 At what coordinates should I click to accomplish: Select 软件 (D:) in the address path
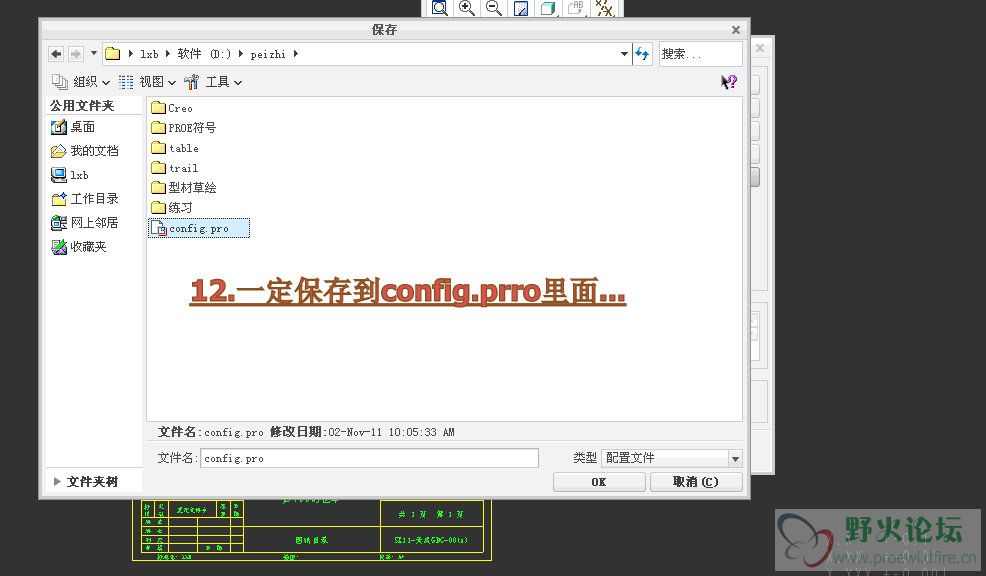[204, 54]
